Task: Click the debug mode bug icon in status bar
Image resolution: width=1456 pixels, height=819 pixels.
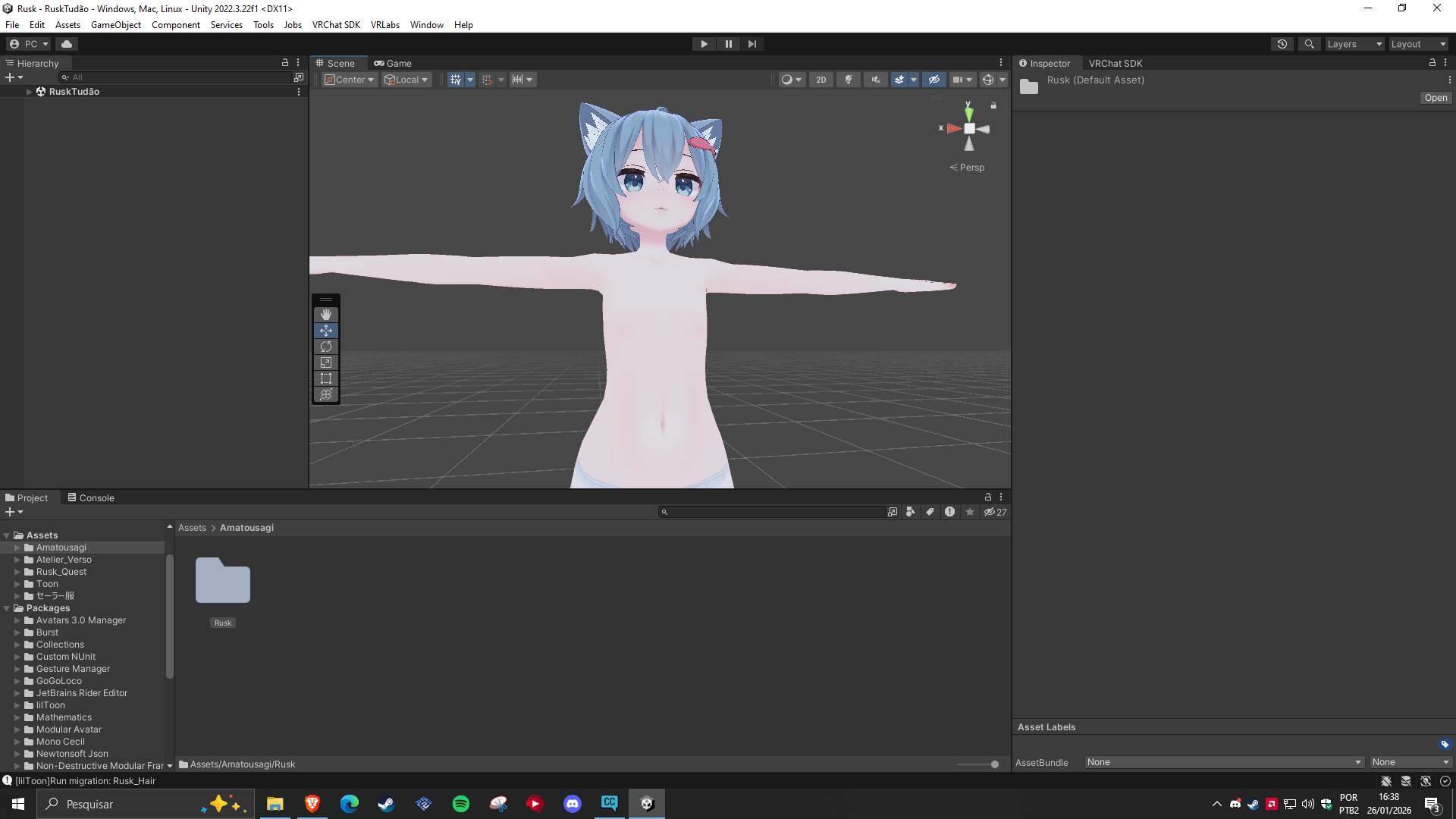Action: pyautogui.click(x=1386, y=781)
